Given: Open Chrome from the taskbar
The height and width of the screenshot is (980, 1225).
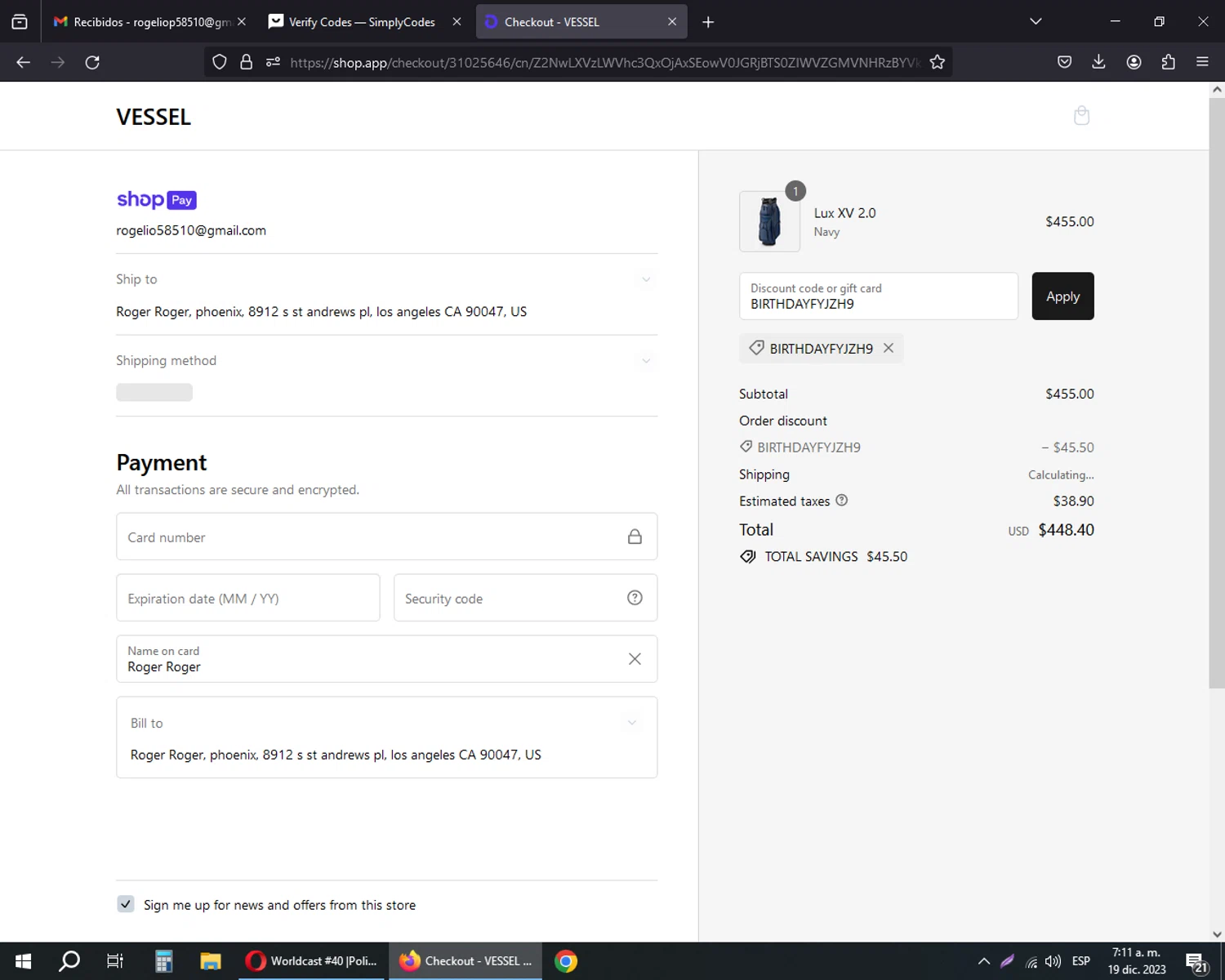Looking at the screenshot, I should point(566,961).
